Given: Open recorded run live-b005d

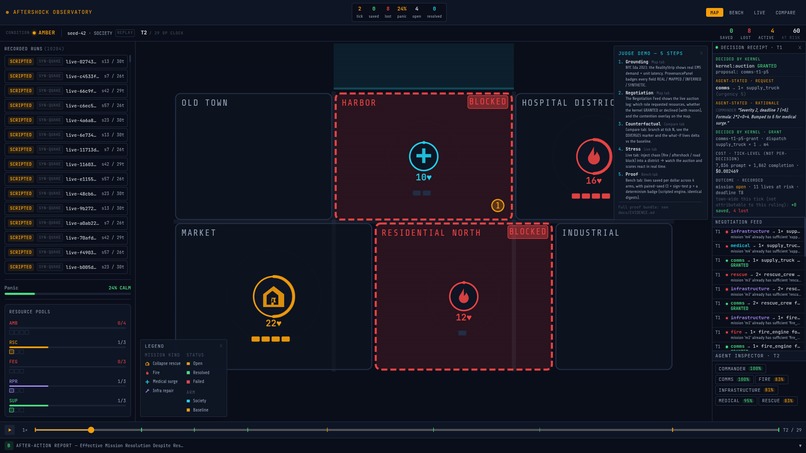Looking at the screenshot, I should pos(66,267).
